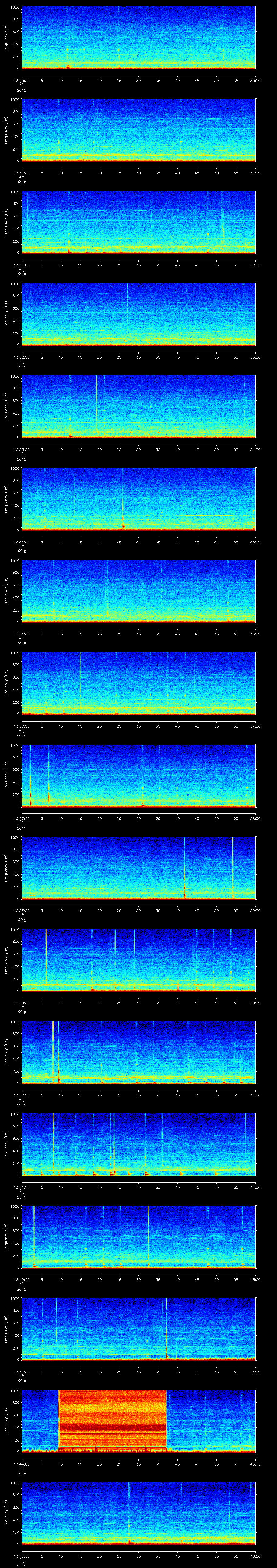This screenshot has width=277, height=1568.
Task: Click the '34:00' end time label
Action: tap(255, 449)
